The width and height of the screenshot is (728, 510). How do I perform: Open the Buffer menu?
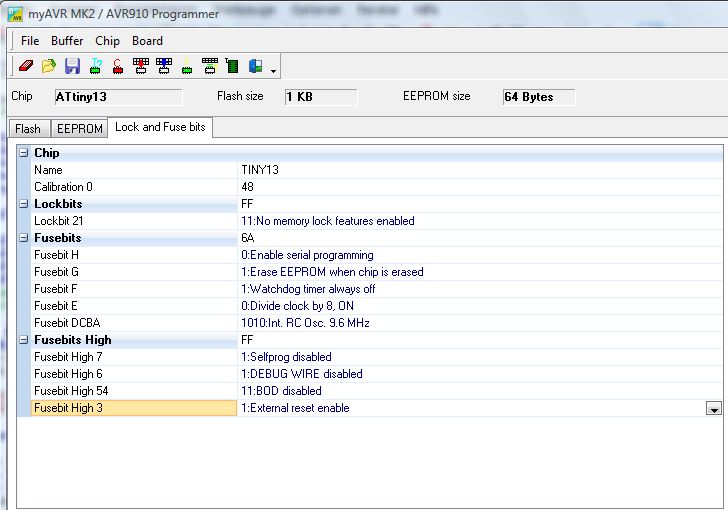[x=67, y=41]
